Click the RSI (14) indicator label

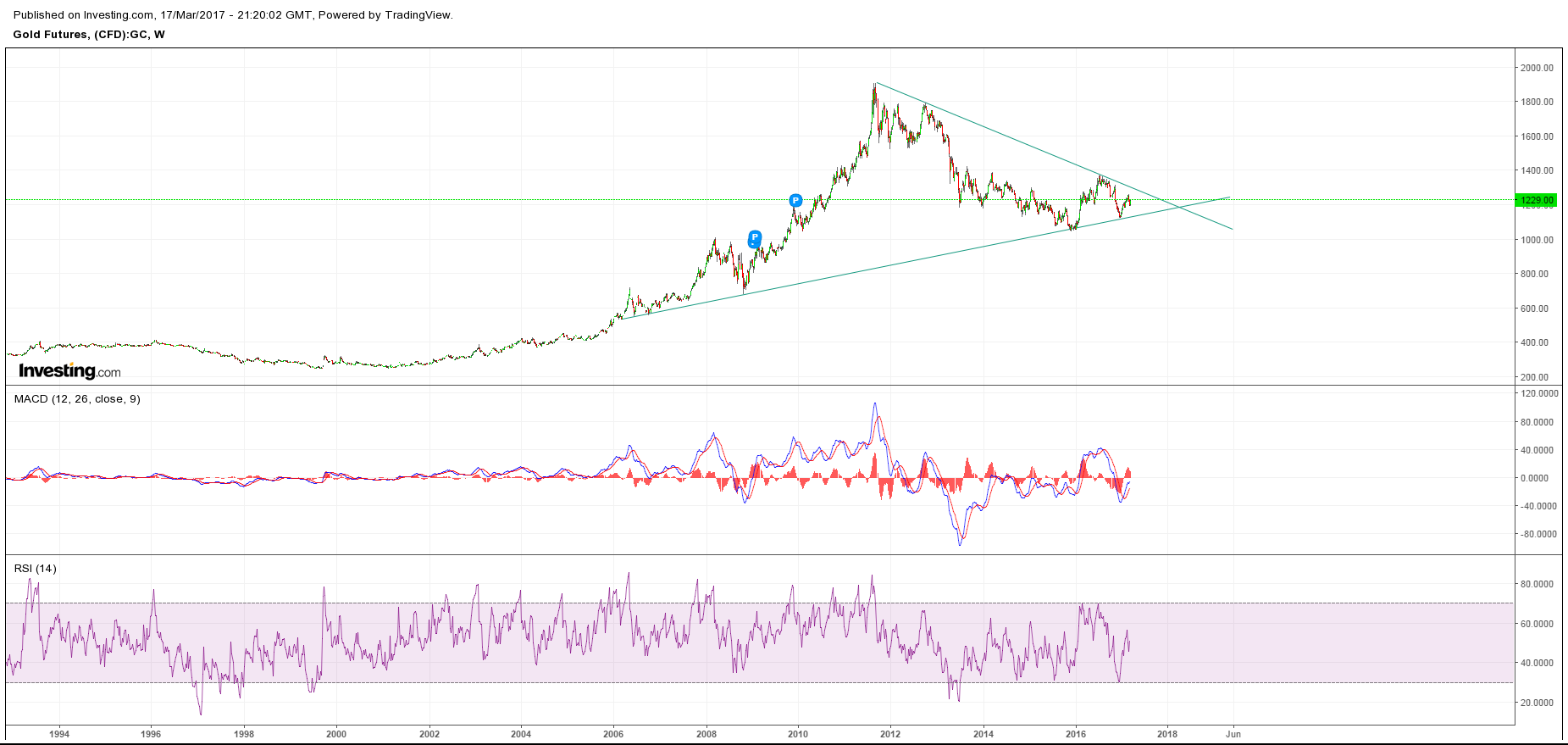[x=36, y=568]
